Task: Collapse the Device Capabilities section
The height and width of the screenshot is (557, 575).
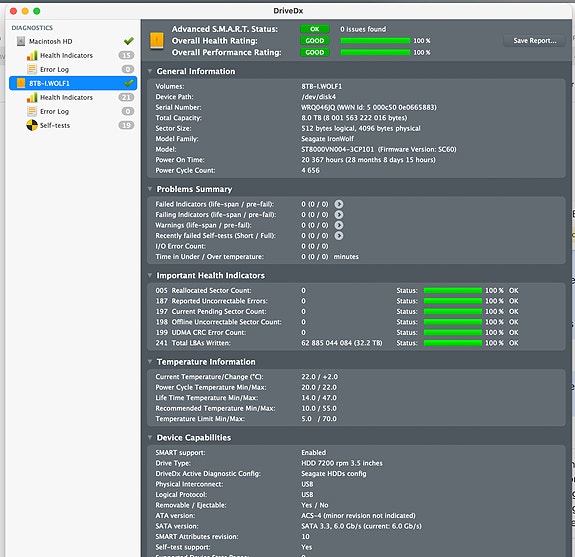Action: pos(150,437)
